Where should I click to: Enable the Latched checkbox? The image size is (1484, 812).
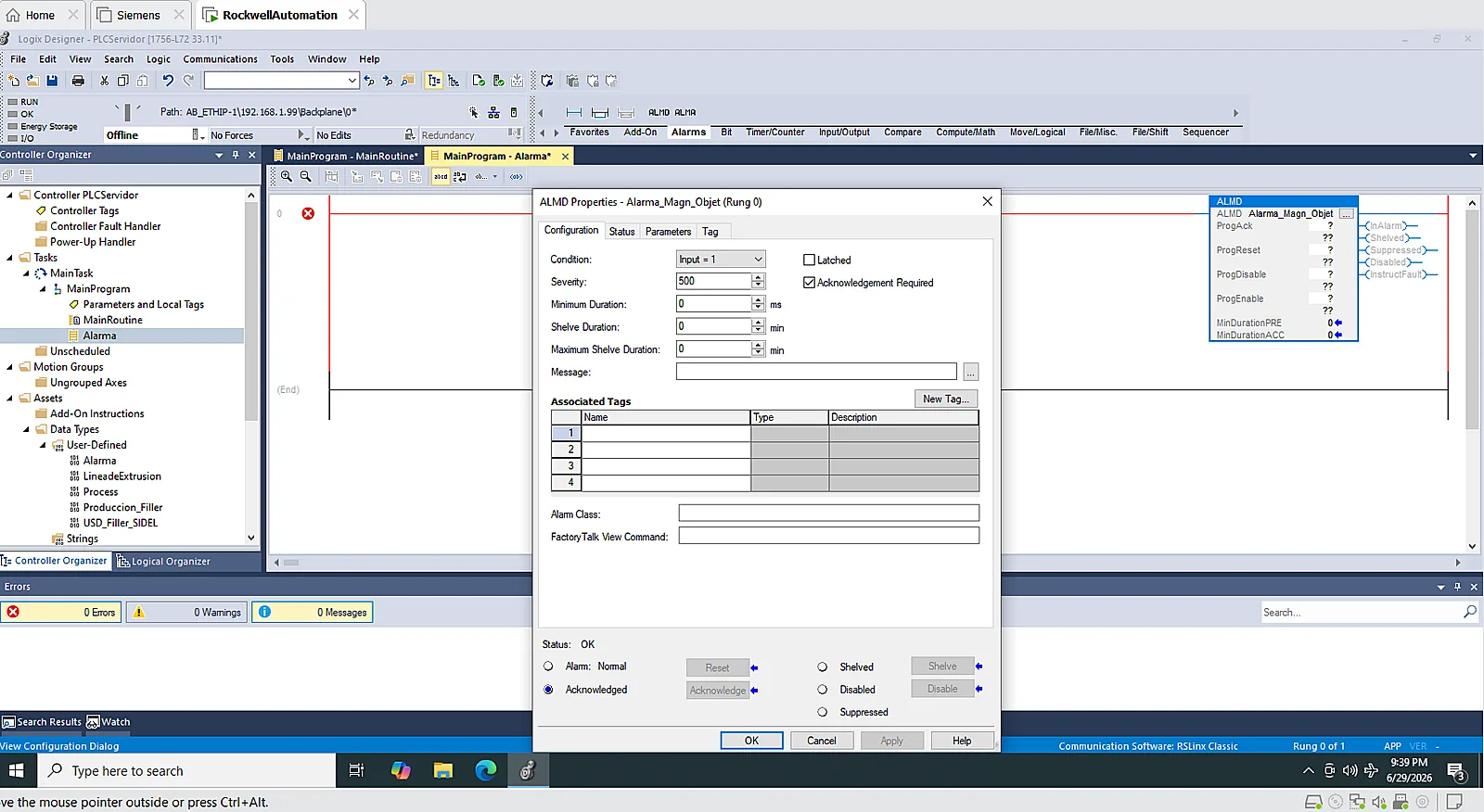809,260
